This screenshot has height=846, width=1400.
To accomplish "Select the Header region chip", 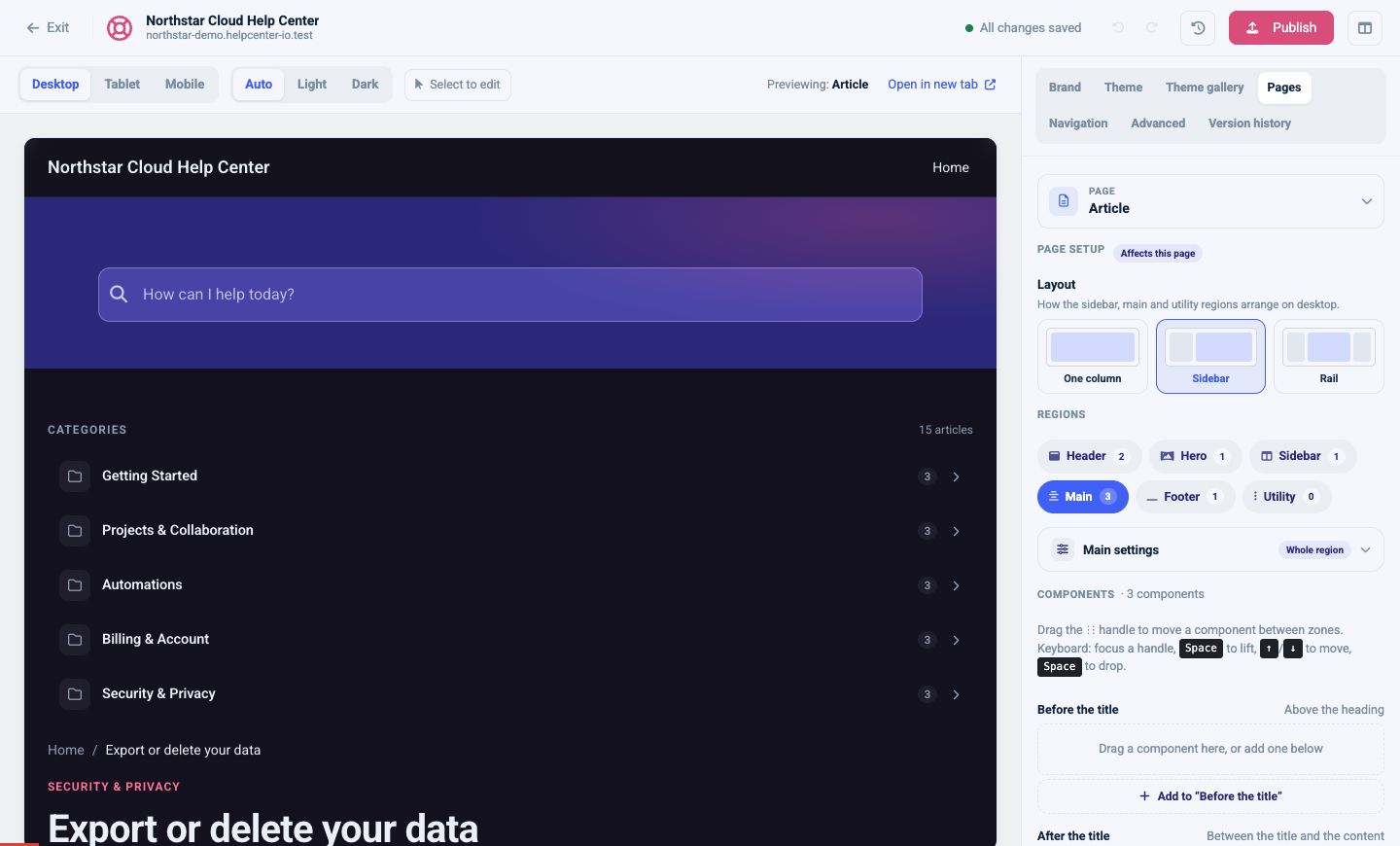I will (1089, 456).
